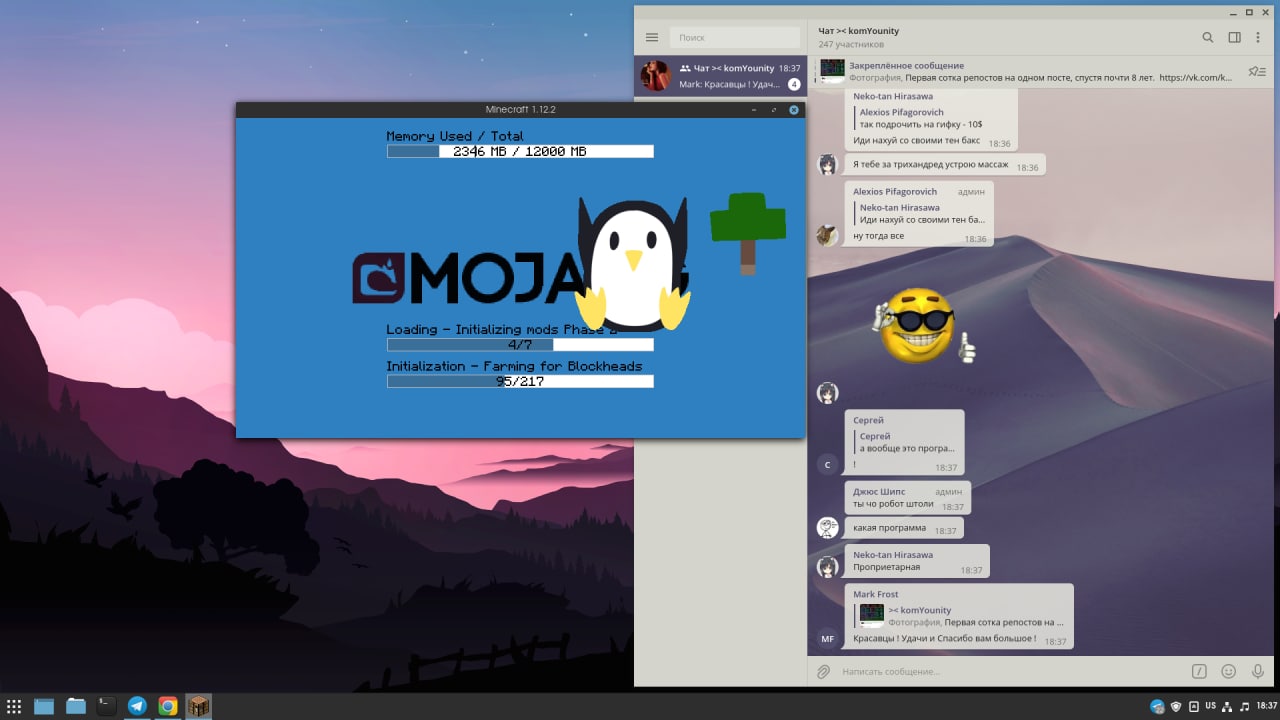This screenshot has height=720, width=1280.
Task: Click taskbar clock showing 18:37
Action: [1266, 706]
